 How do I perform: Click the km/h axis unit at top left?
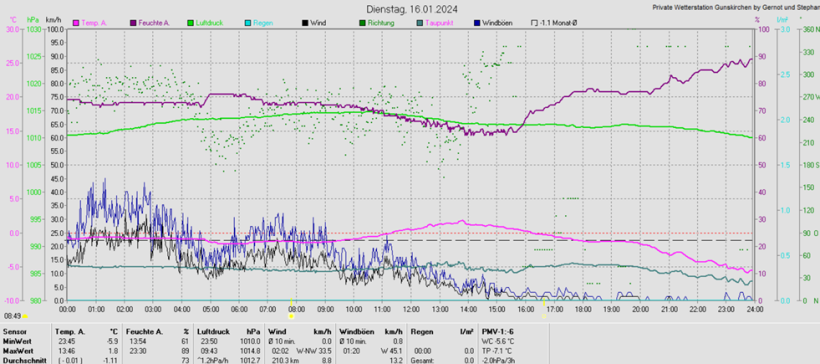pos(53,19)
